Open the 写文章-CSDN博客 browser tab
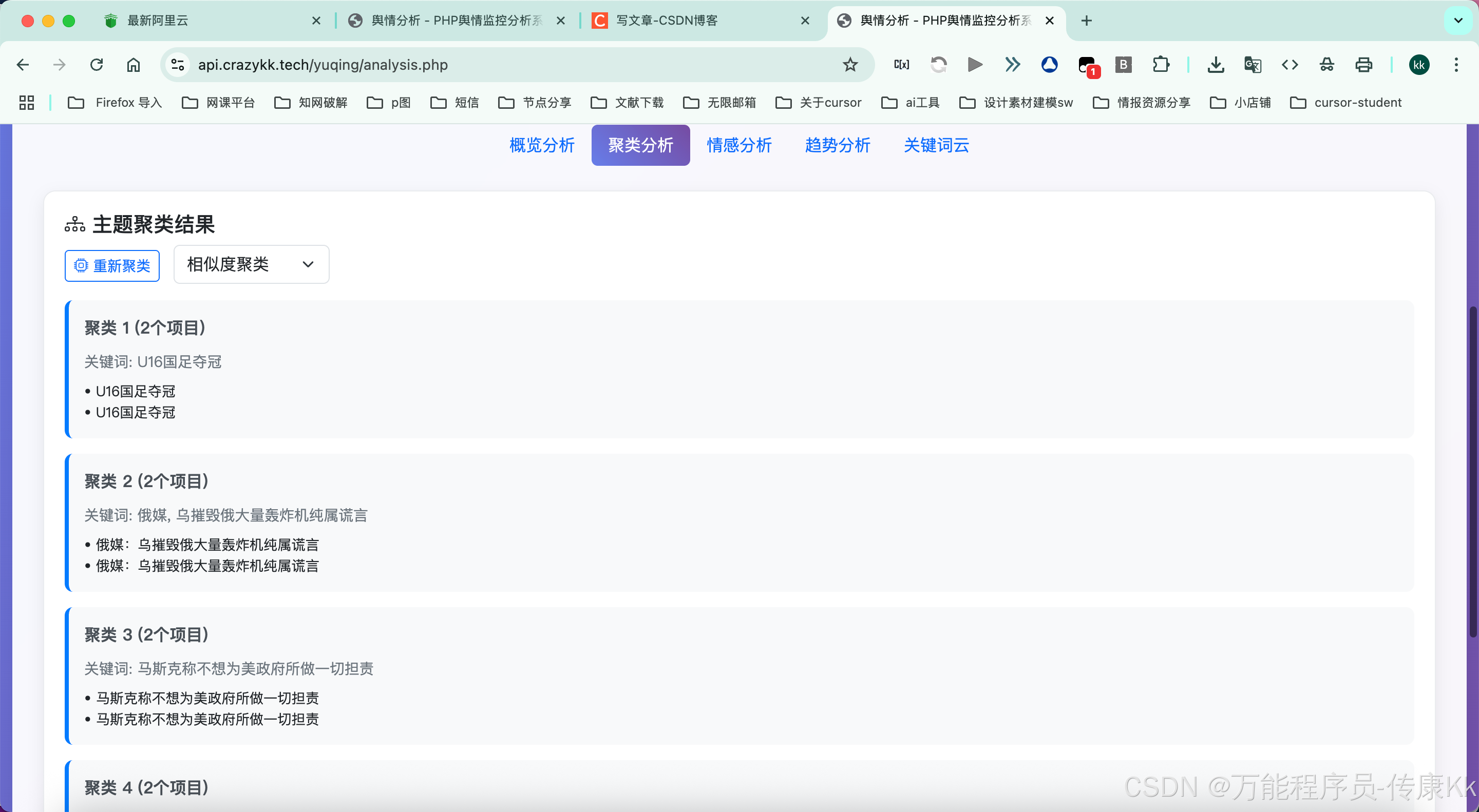The height and width of the screenshot is (812, 1479). click(666, 21)
